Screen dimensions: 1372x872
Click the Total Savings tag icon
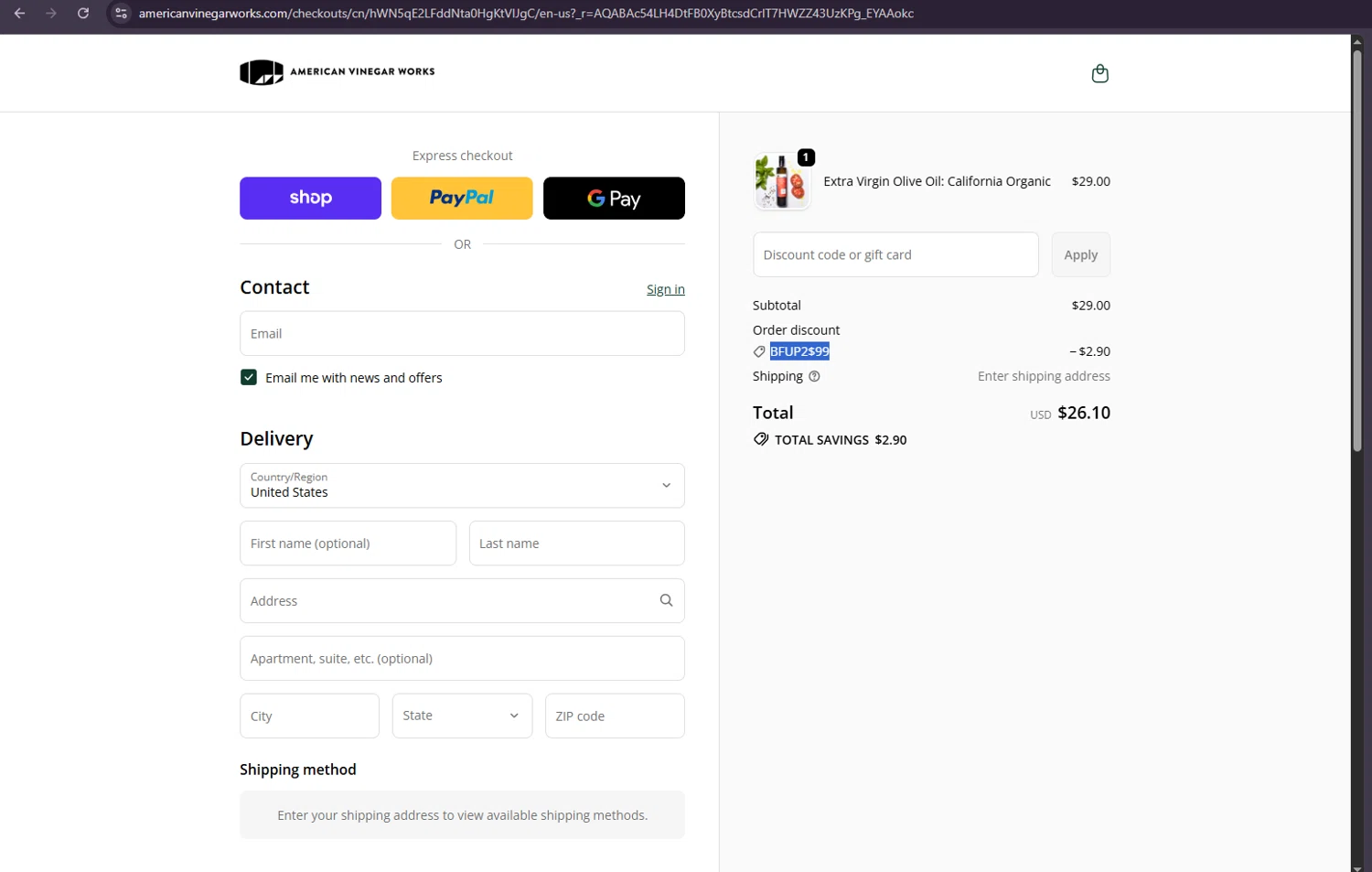coord(760,439)
